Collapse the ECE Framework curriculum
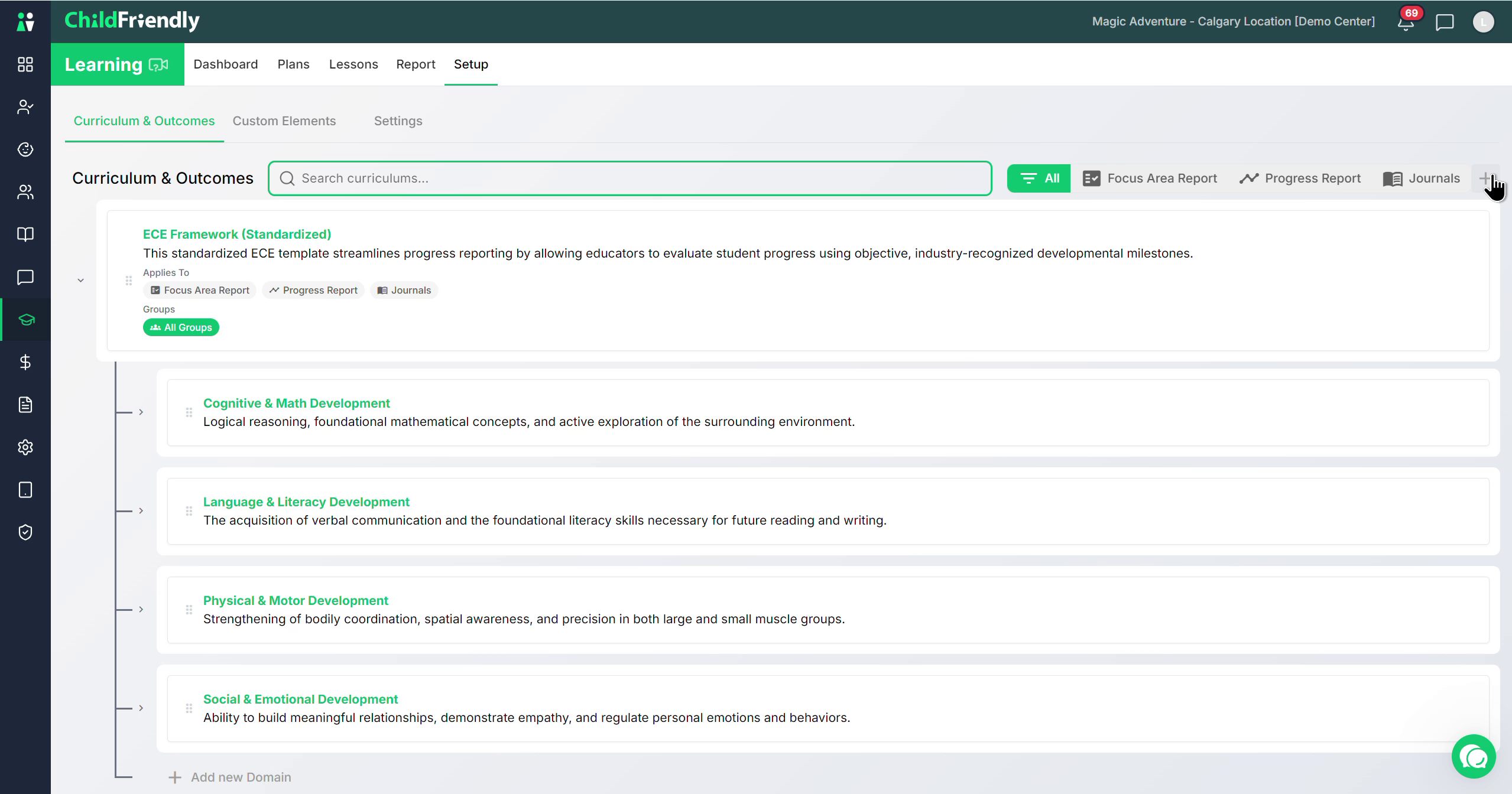 (81, 281)
